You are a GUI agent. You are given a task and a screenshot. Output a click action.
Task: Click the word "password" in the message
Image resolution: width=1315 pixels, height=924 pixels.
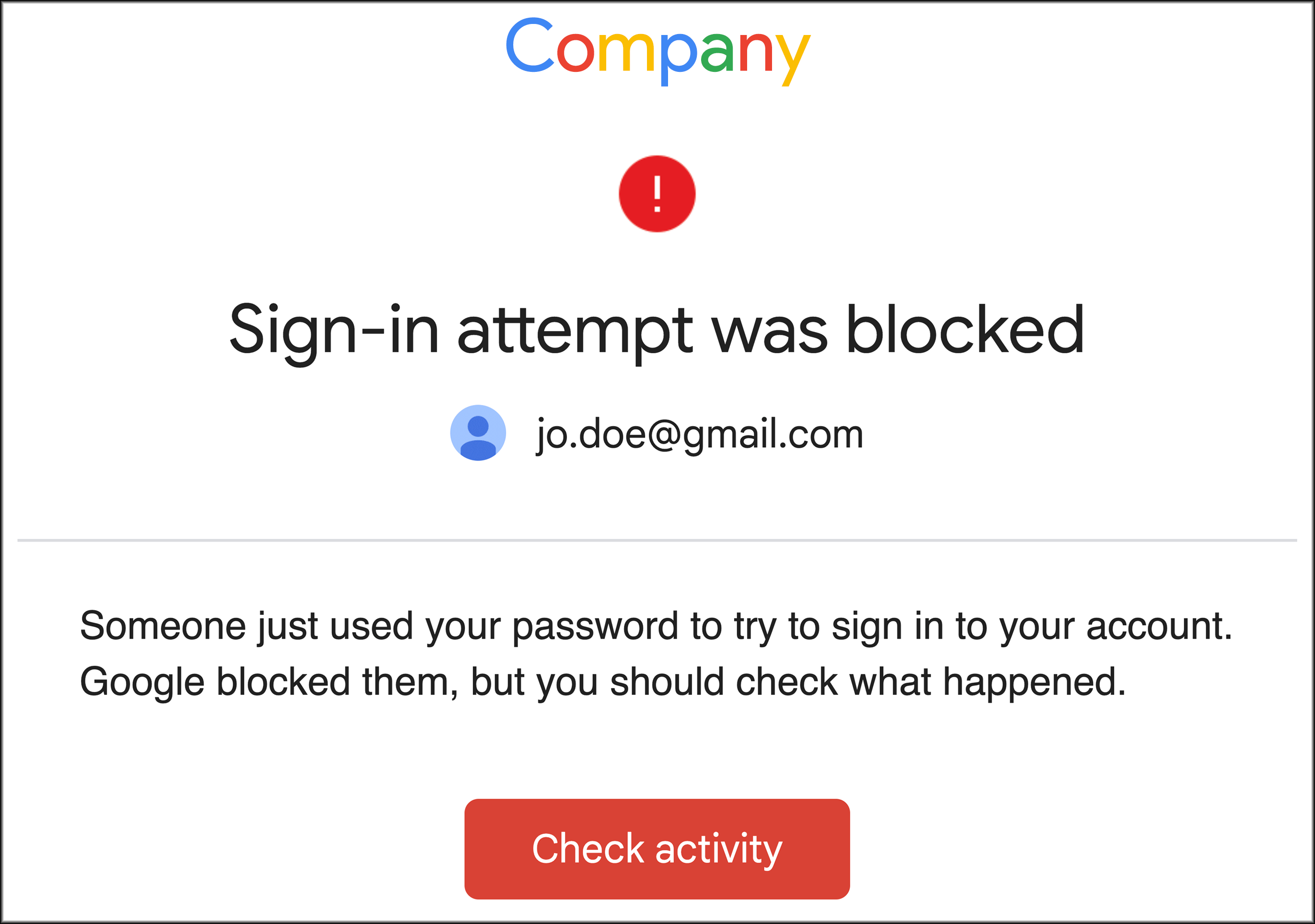point(595,627)
